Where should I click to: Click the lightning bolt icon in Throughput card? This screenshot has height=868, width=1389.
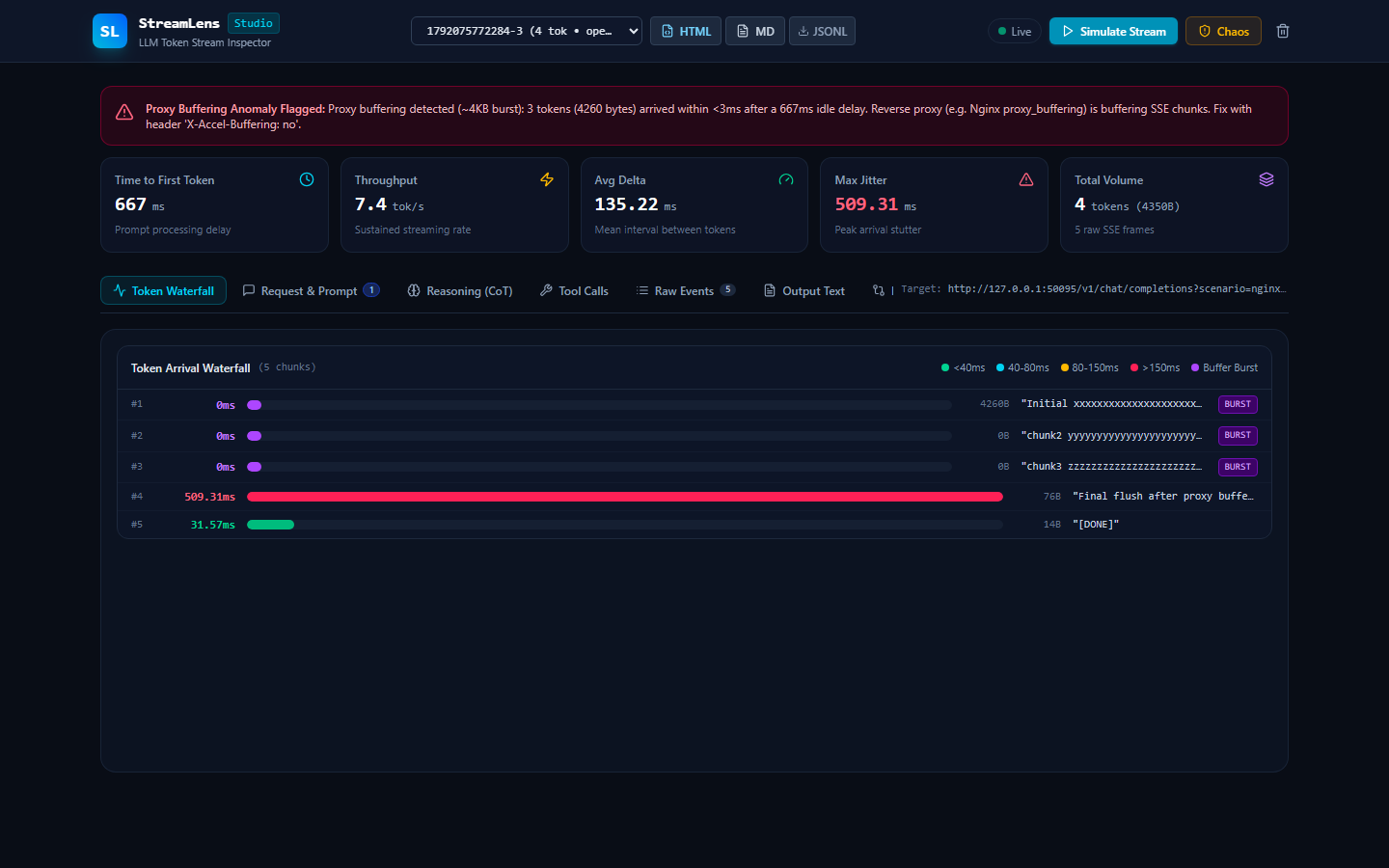tap(547, 179)
